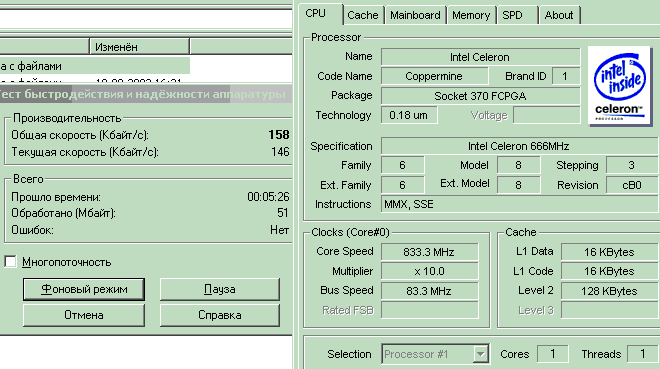Open the Memory tab

point(471,15)
